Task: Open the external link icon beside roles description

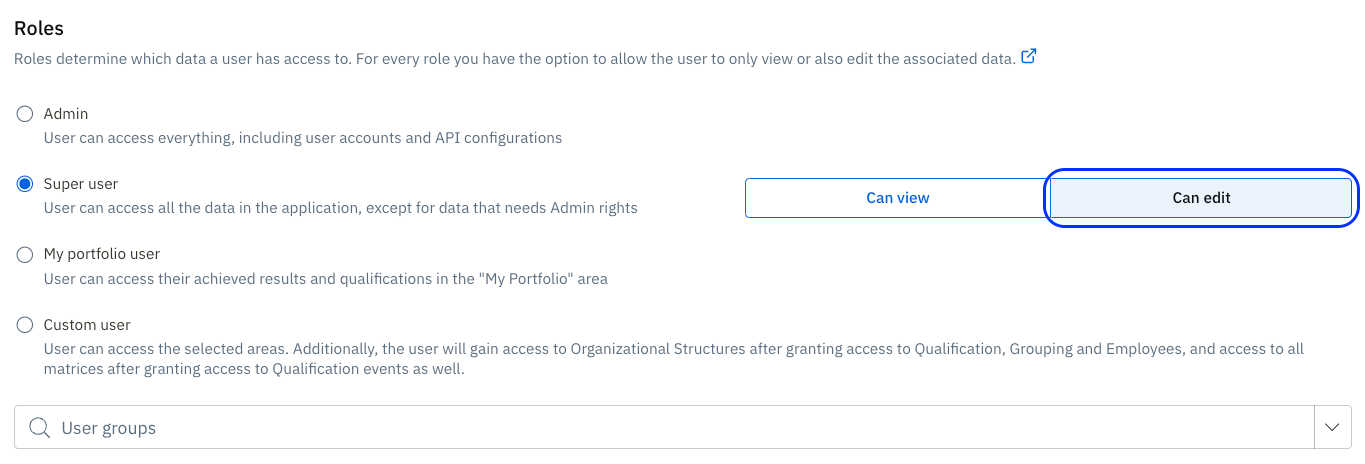Action: click(1028, 57)
